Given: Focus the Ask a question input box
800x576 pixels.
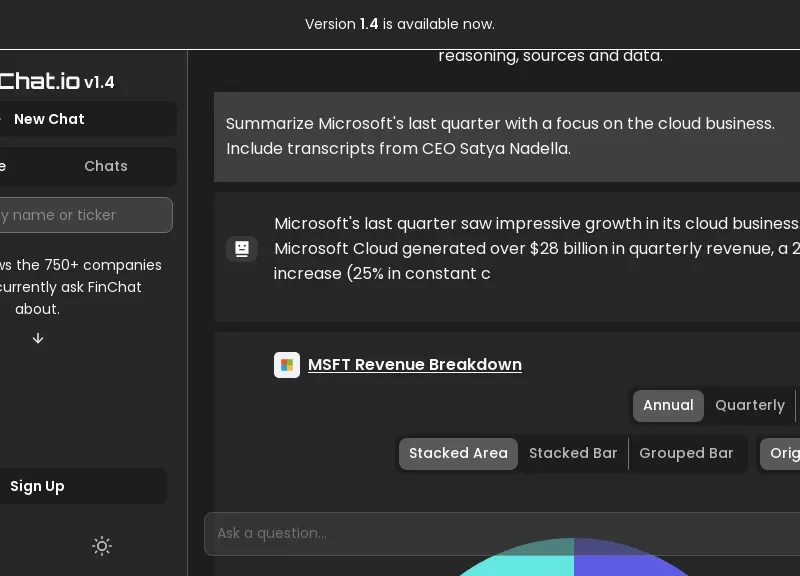Looking at the screenshot, I should coord(500,533).
